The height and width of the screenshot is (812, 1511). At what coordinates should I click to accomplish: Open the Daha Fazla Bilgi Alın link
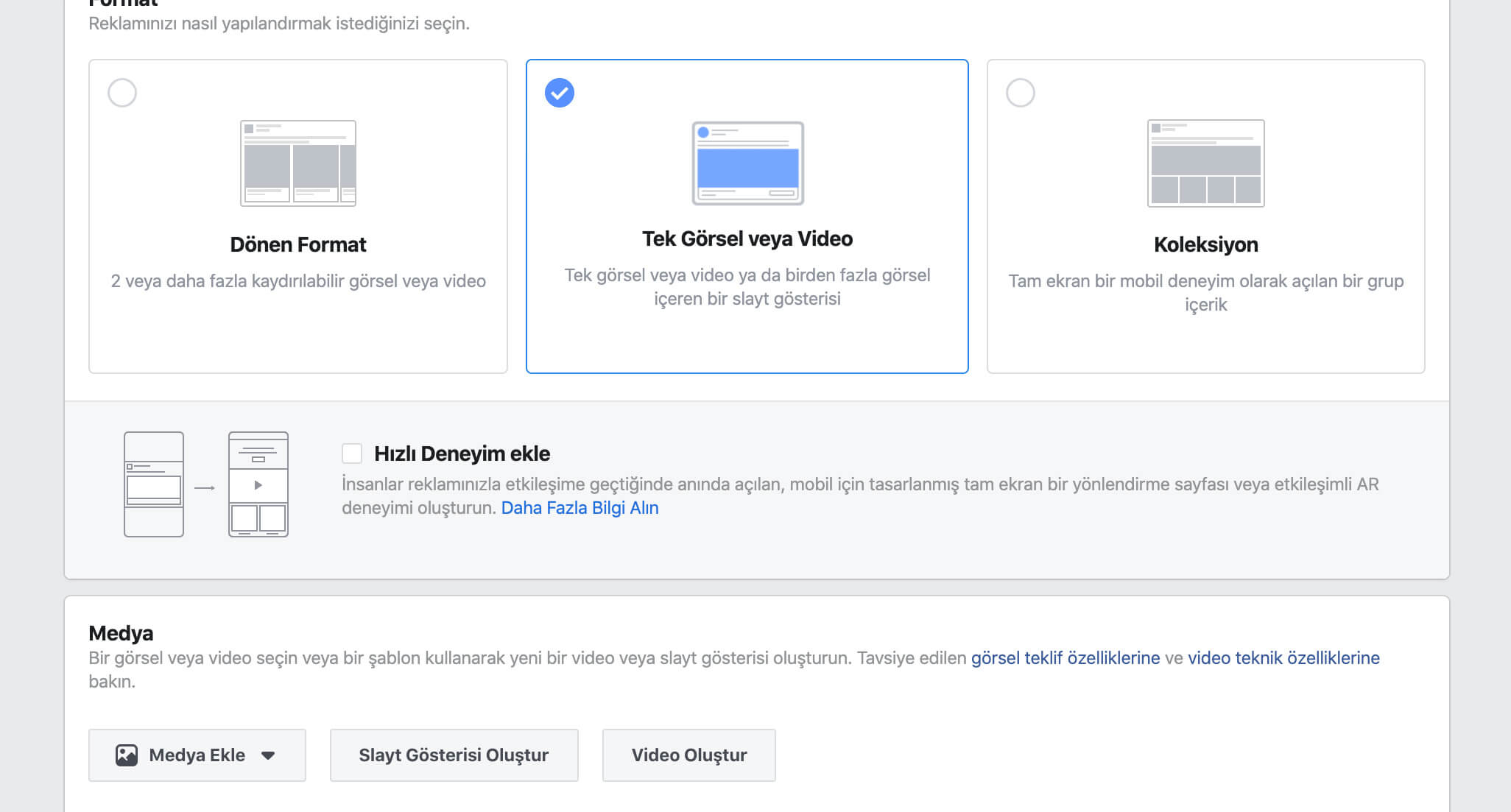[x=580, y=508]
